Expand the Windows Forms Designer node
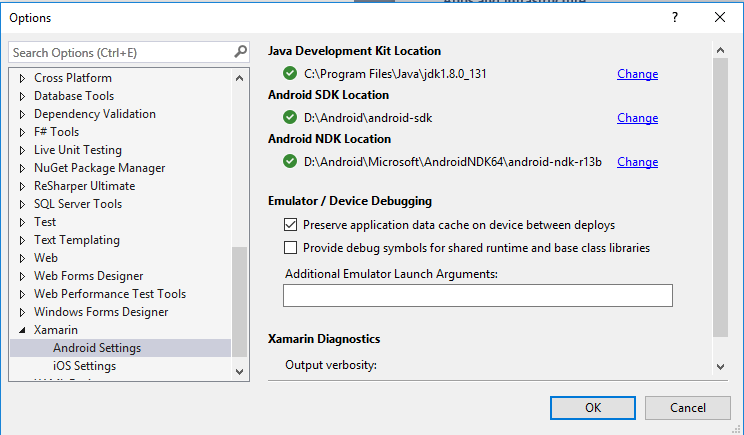 (22, 313)
